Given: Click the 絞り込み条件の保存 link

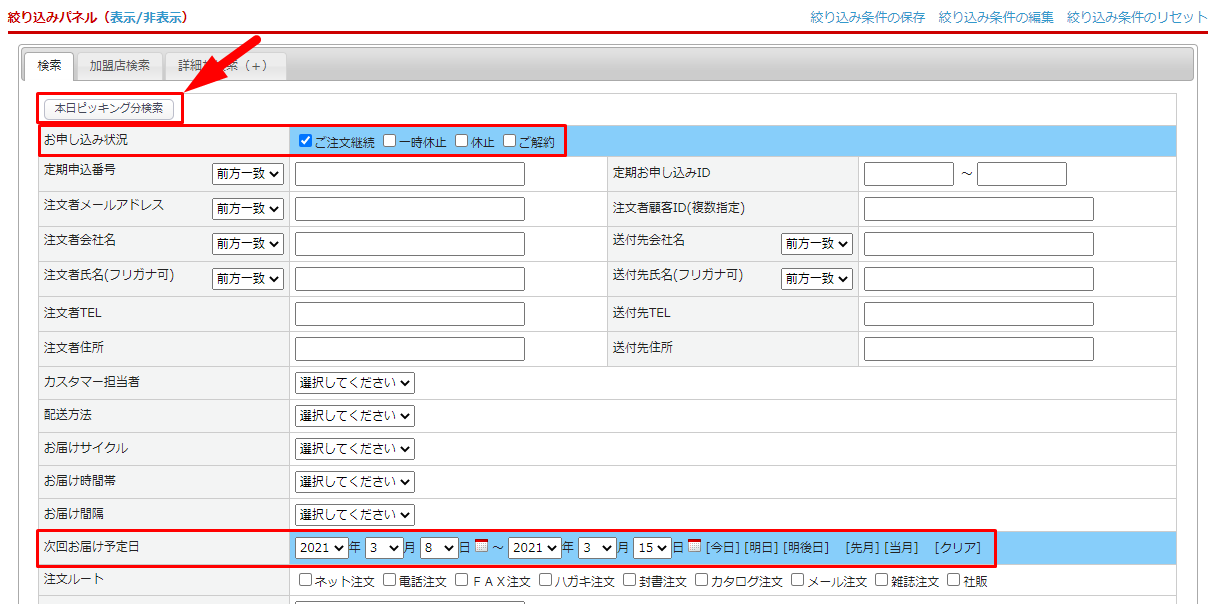Looking at the screenshot, I should tap(868, 17).
